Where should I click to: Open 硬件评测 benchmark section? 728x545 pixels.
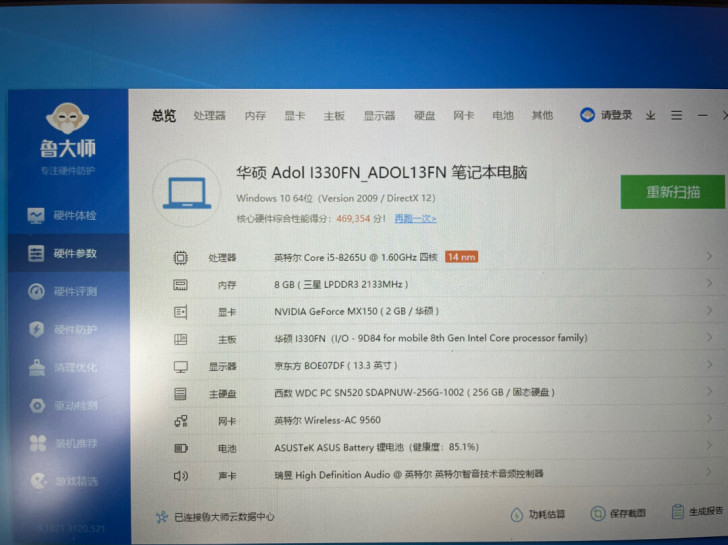coord(62,292)
